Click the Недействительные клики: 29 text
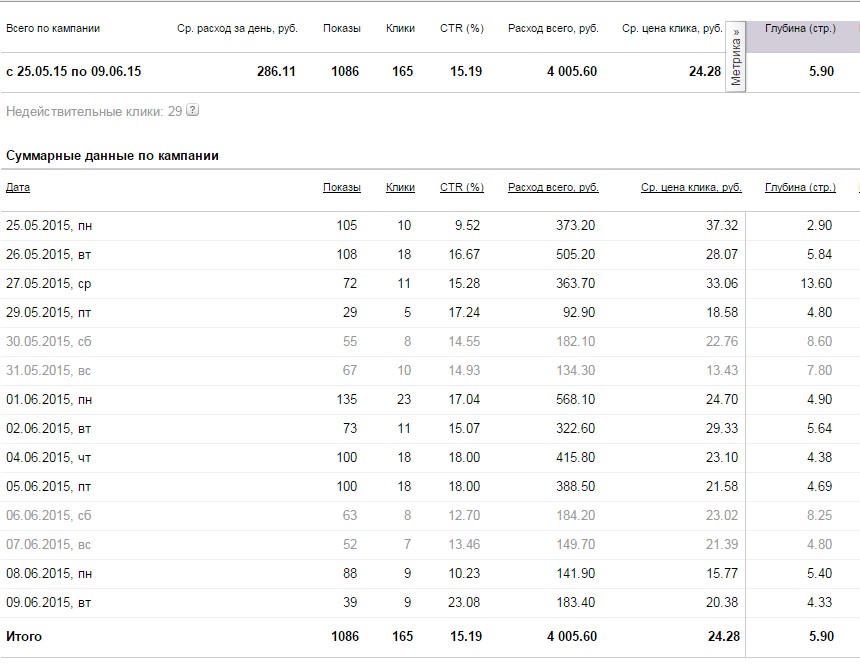The width and height of the screenshot is (860, 667). [x=94, y=112]
